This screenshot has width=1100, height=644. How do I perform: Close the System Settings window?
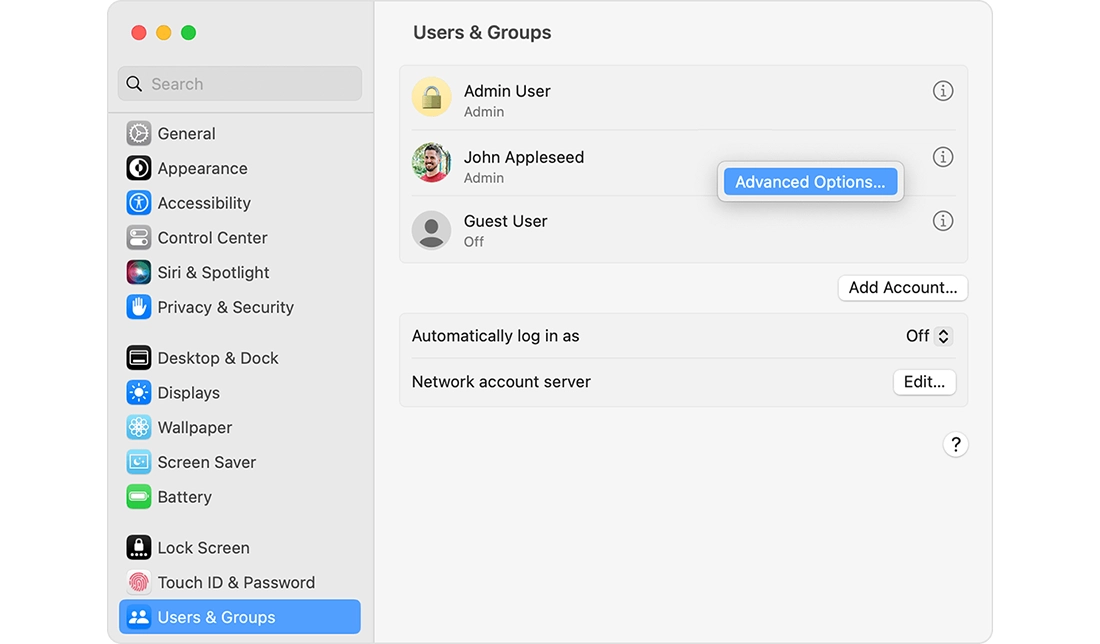coord(139,33)
